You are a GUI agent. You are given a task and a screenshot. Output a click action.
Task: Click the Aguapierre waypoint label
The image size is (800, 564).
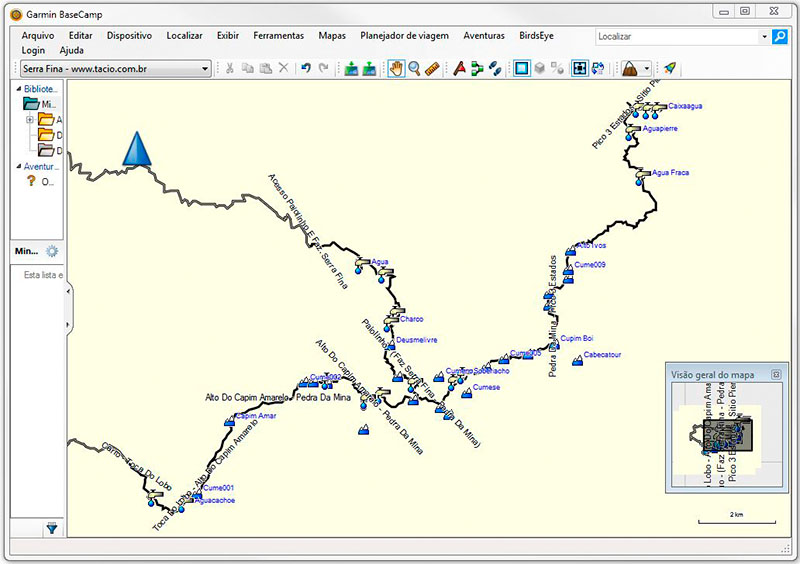pyautogui.click(x=660, y=129)
